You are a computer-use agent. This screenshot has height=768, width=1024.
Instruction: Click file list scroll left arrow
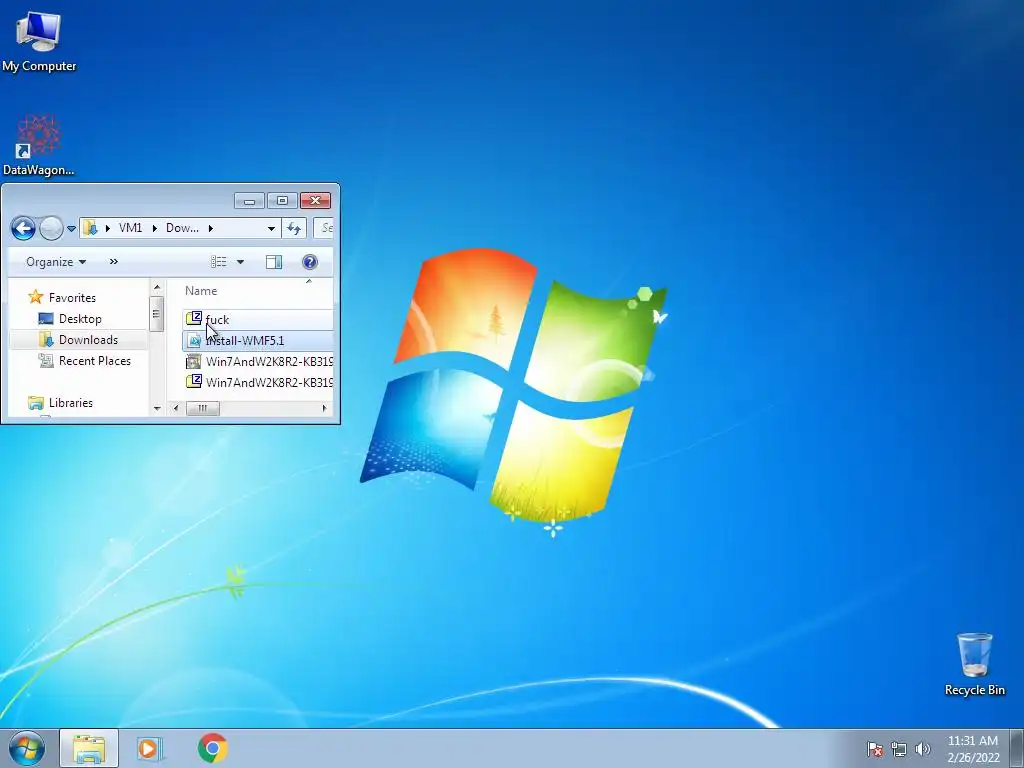pyautogui.click(x=176, y=408)
